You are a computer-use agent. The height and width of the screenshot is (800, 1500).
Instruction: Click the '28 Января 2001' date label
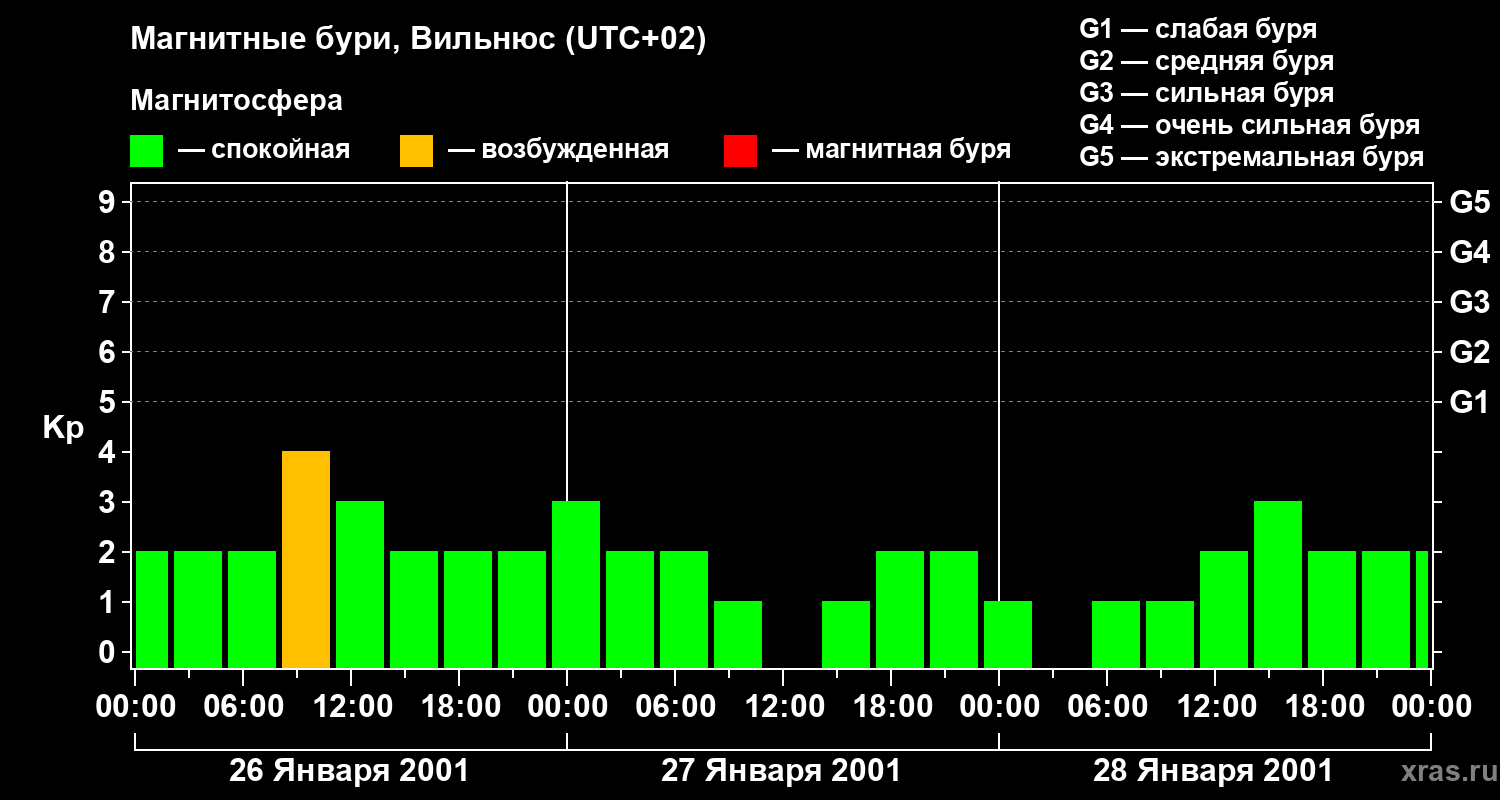(x=1213, y=771)
